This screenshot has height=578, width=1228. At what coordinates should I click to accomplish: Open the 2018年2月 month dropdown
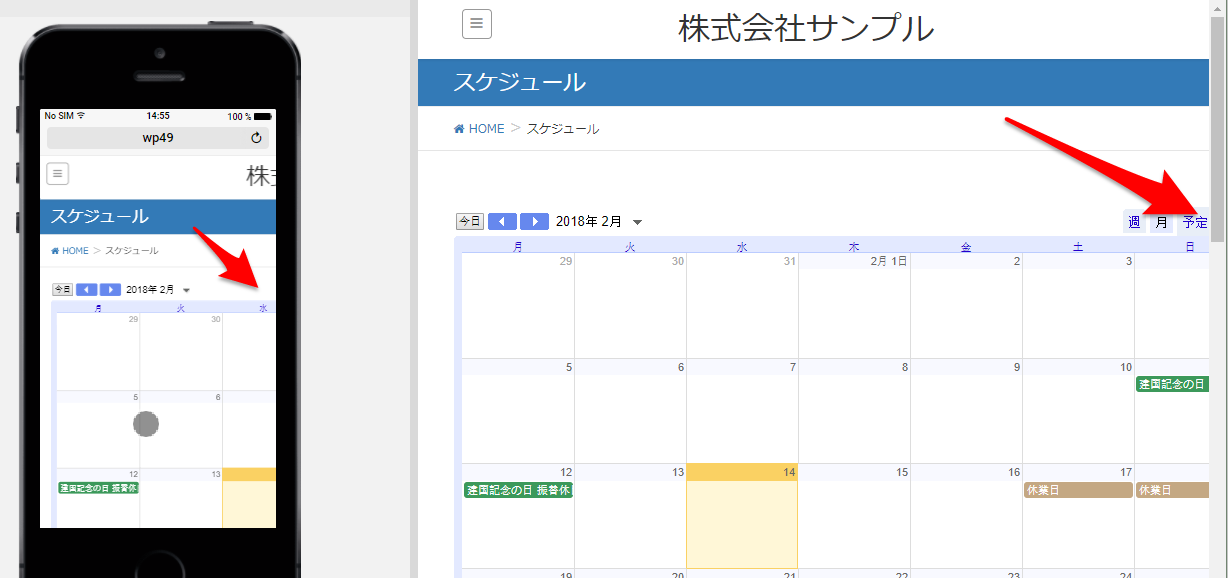click(638, 222)
